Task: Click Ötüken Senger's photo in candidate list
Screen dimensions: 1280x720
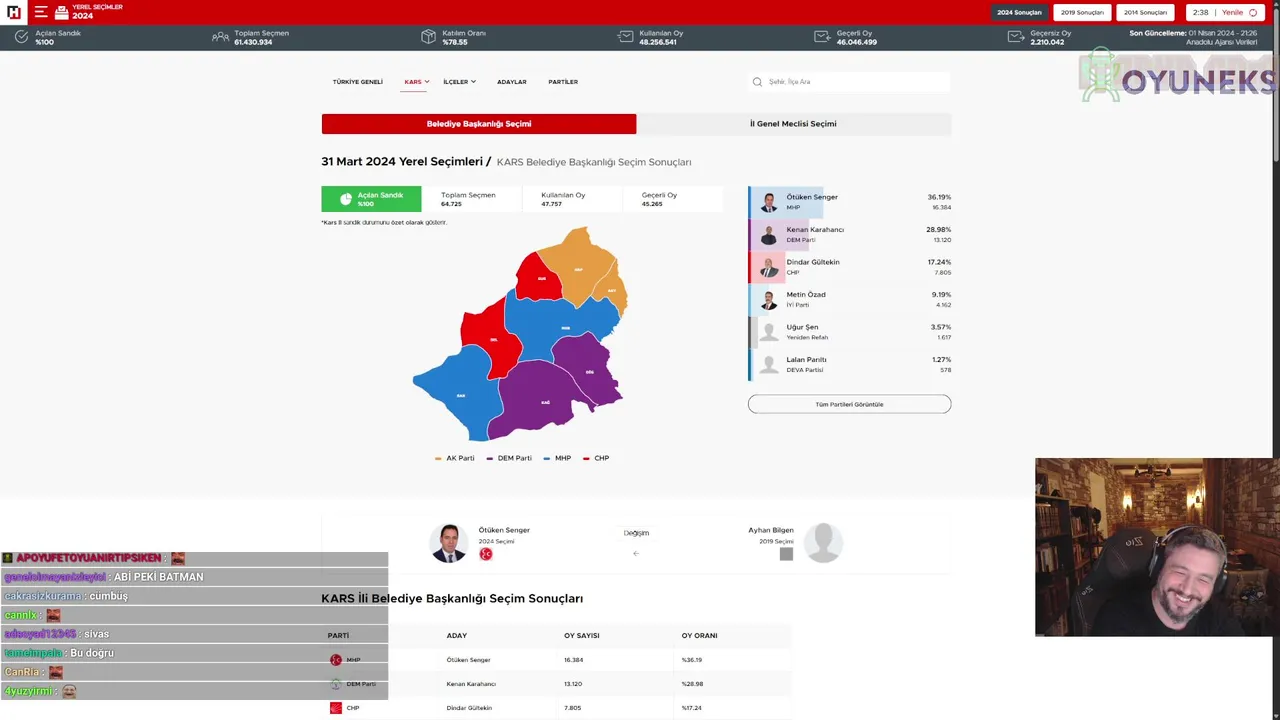Action: click(x=768, y=202)
